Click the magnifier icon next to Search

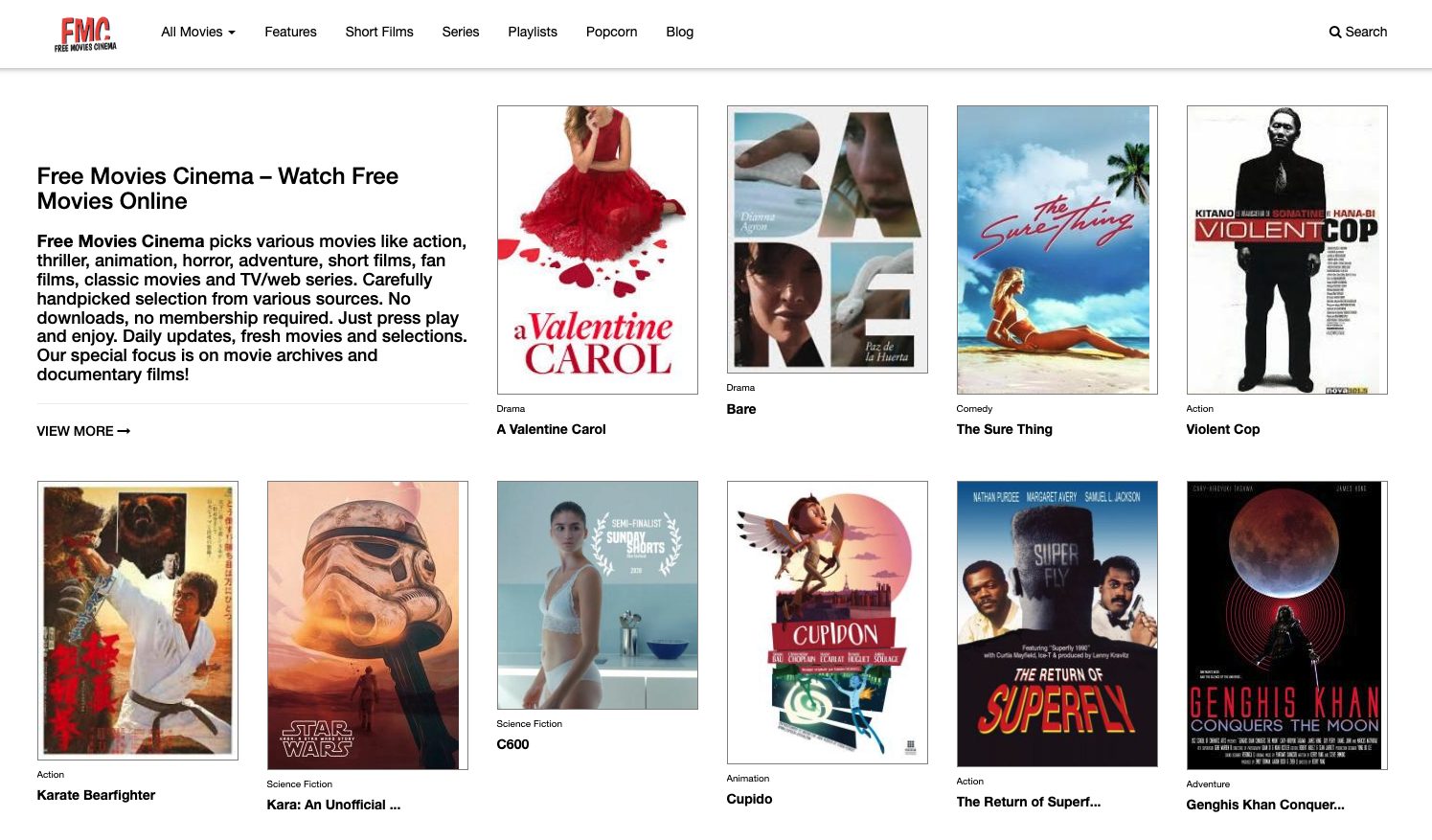1335,32
